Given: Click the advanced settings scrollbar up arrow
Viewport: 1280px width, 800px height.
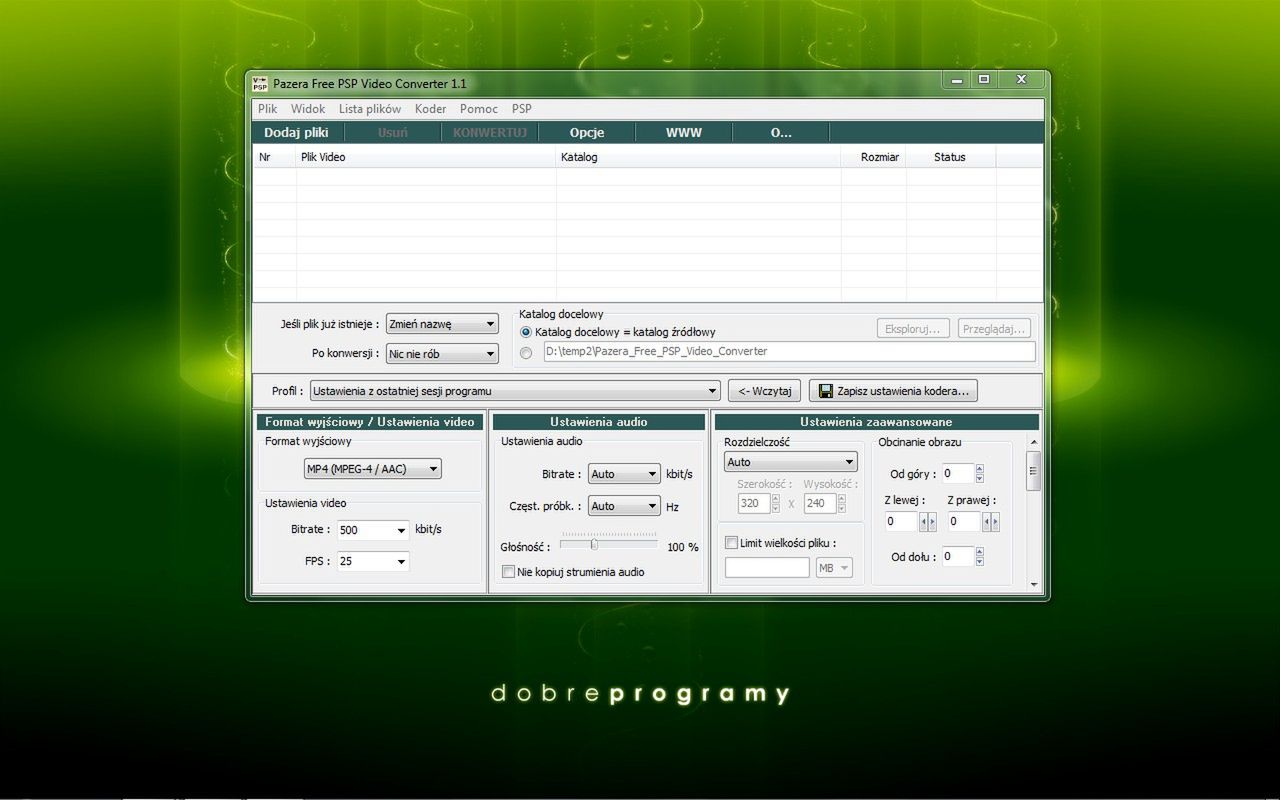Looking at the screenshot, I should coord(1034,441).
